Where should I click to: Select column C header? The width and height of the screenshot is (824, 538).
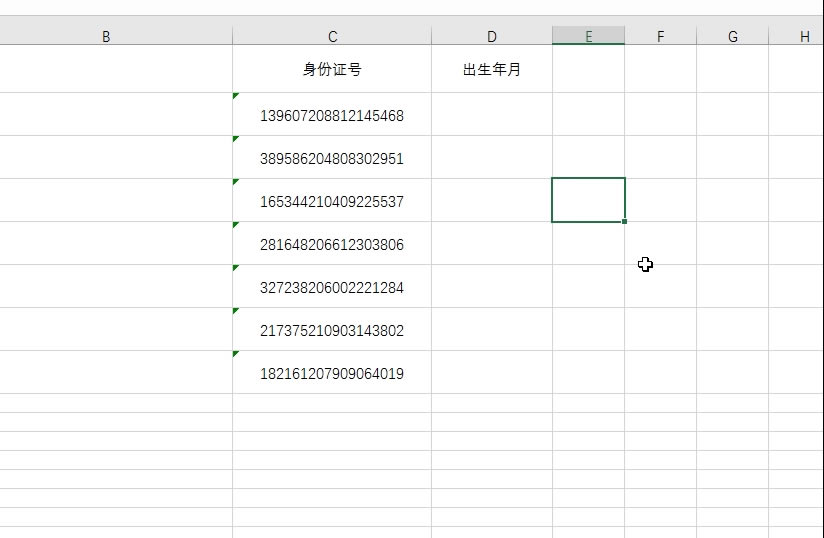click(x=332, y=36)
